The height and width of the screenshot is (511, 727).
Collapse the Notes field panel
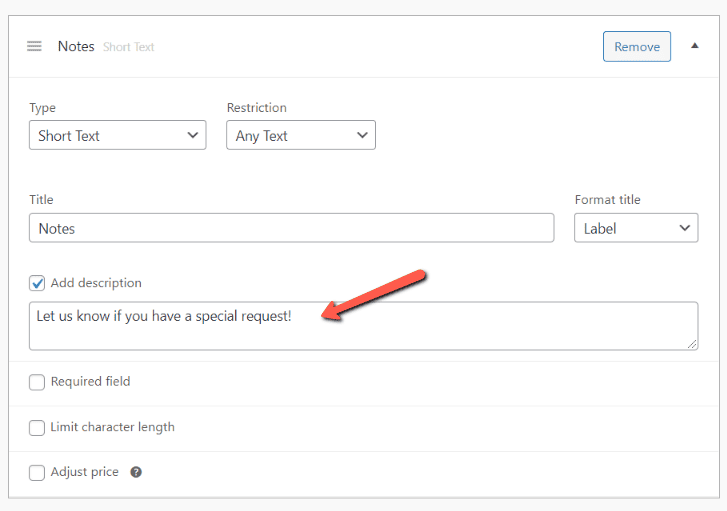coord(695,46)
